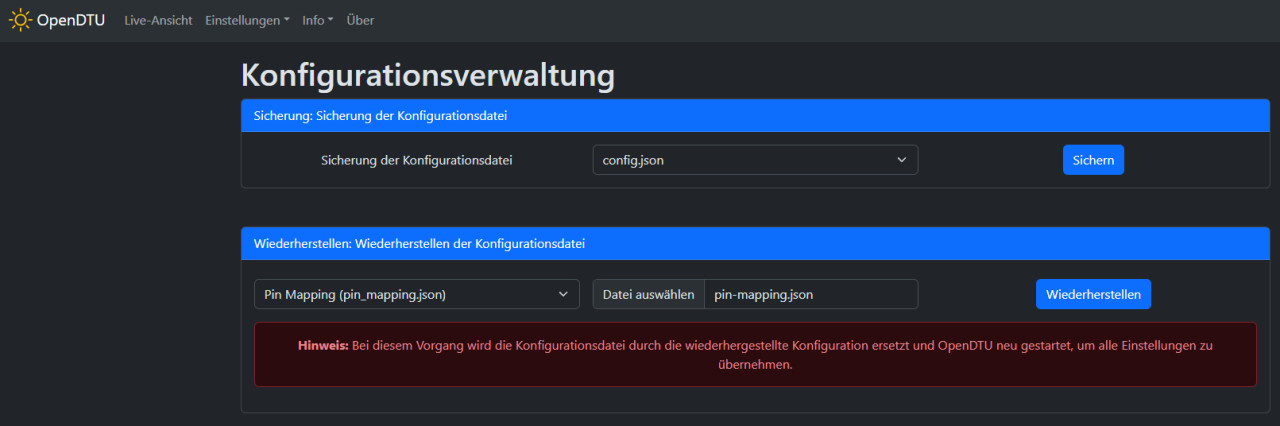
Task: Click the Datei auswählen file chooser button
Action: click(x=649, y=294)
